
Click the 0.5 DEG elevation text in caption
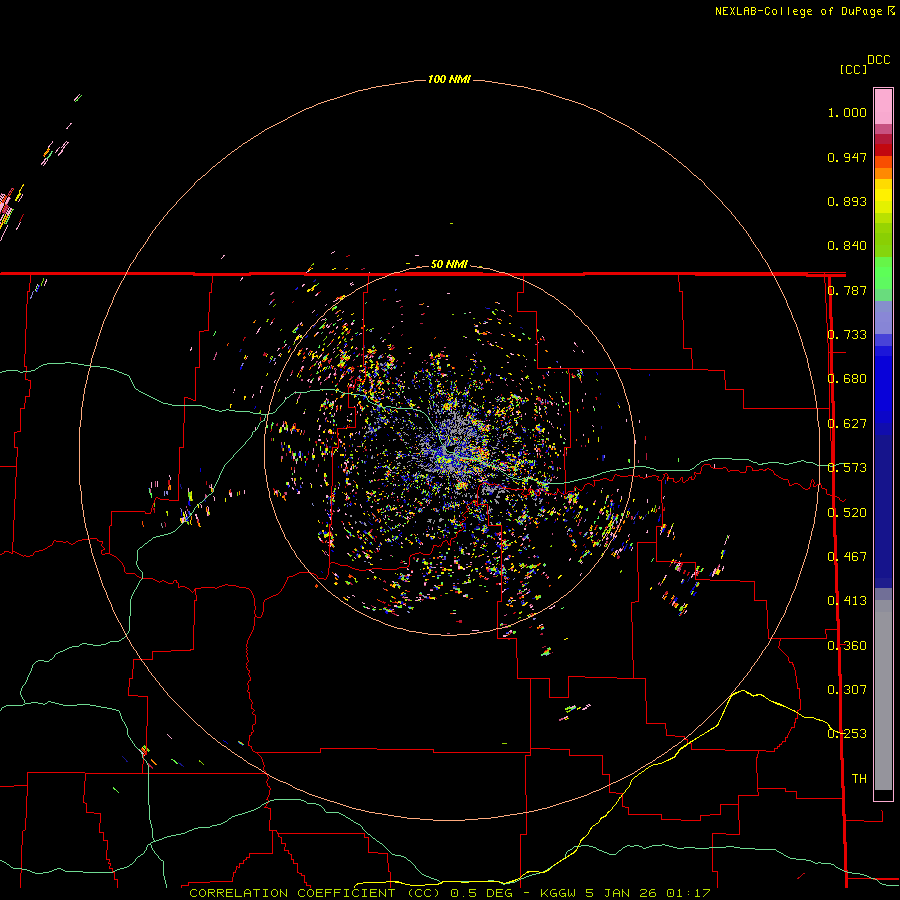click(481, 893)
